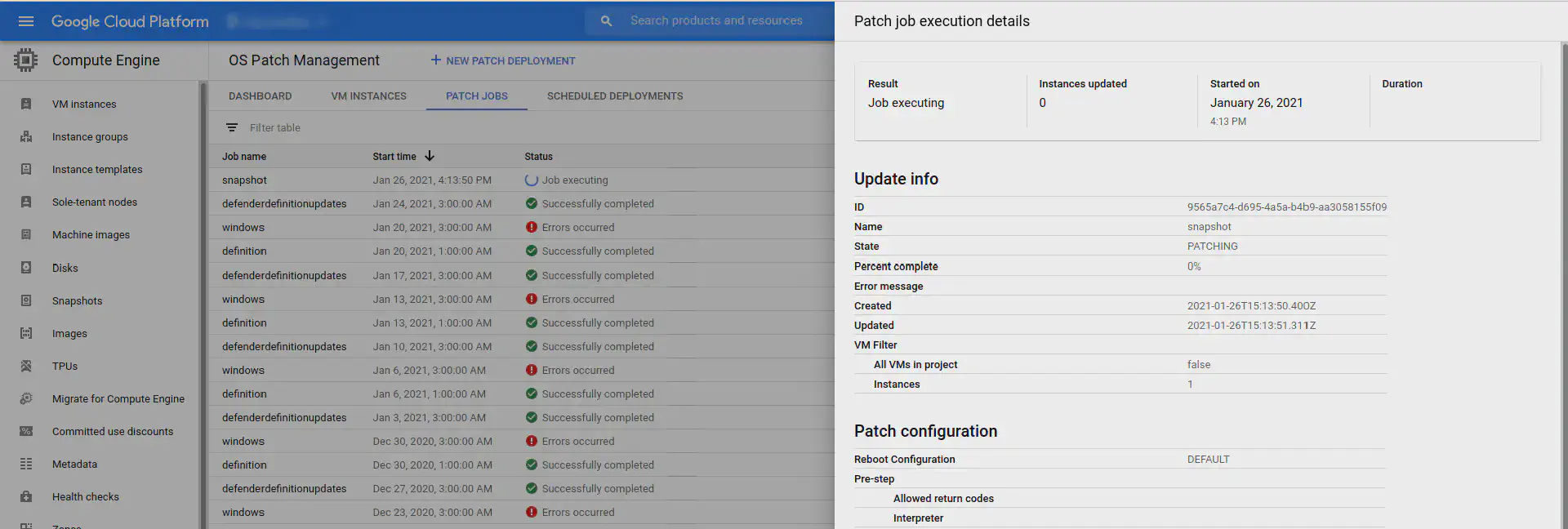The height and width of the screenshot is (529, 1568).
Task: Open the Scheduled Deployments tab
Action: pyautogui.click(x=615, y=96)
